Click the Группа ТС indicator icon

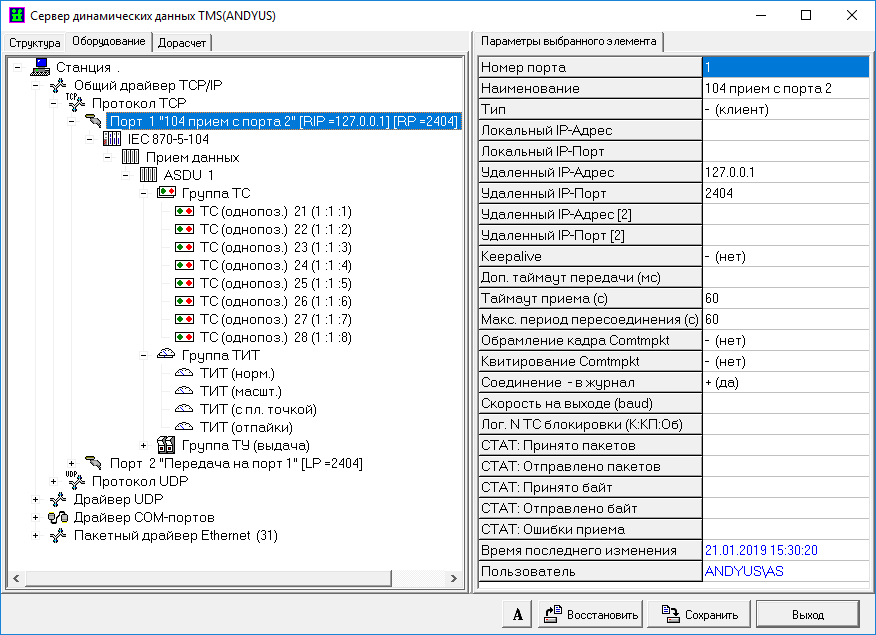166,193
